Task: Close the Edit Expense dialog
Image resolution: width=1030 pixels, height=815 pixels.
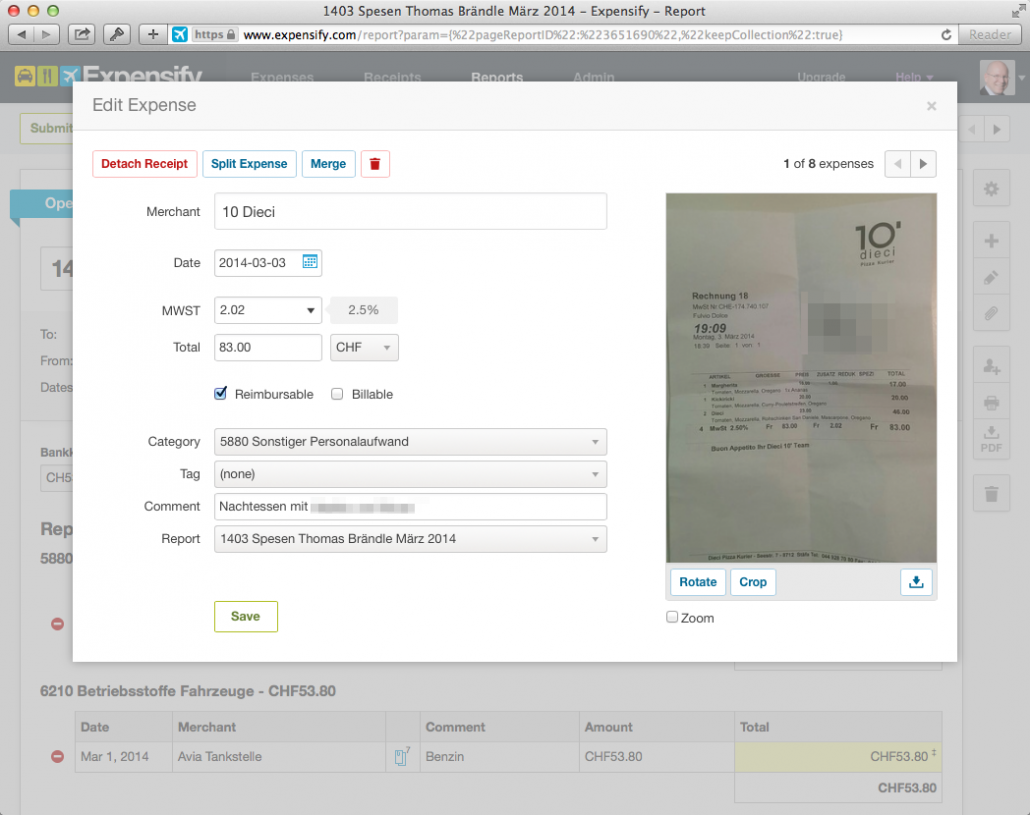Action: tap(931, 106)
